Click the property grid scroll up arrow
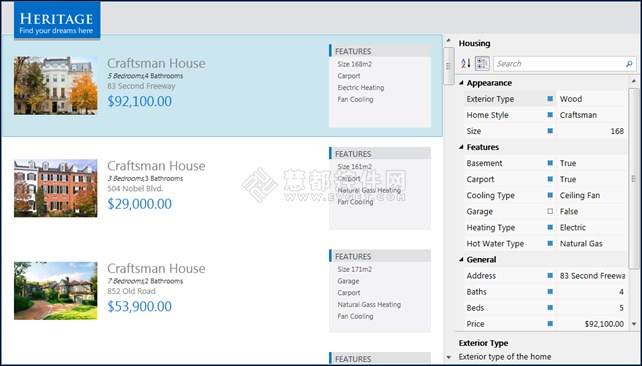 [634, 81]
